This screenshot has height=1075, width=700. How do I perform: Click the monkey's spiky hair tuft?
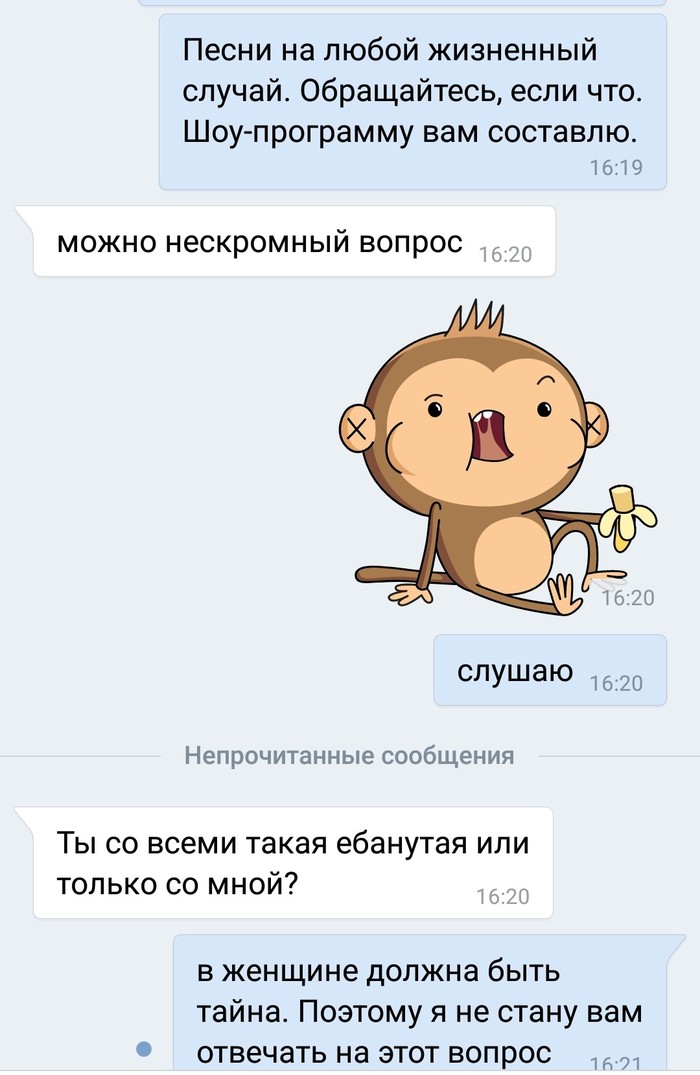[475, 319]
